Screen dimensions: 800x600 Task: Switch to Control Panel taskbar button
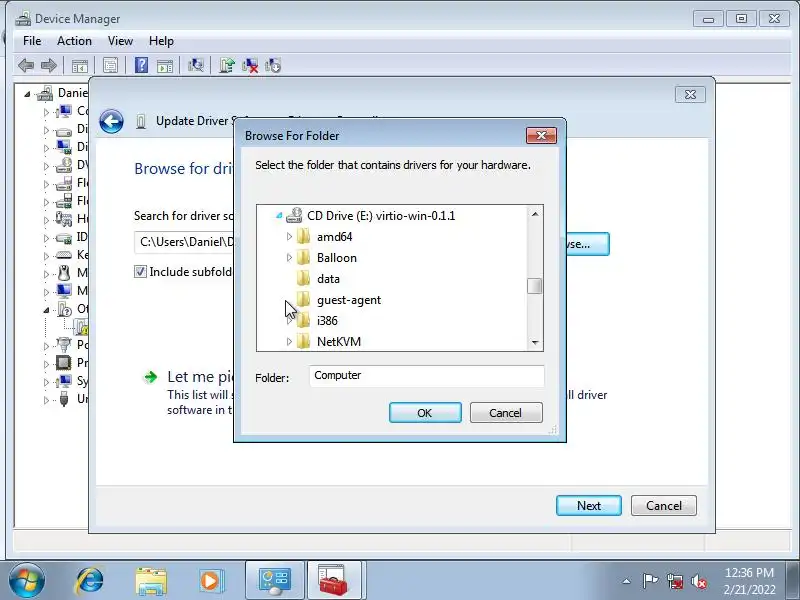pyautogui.click(x=275, y=581)
